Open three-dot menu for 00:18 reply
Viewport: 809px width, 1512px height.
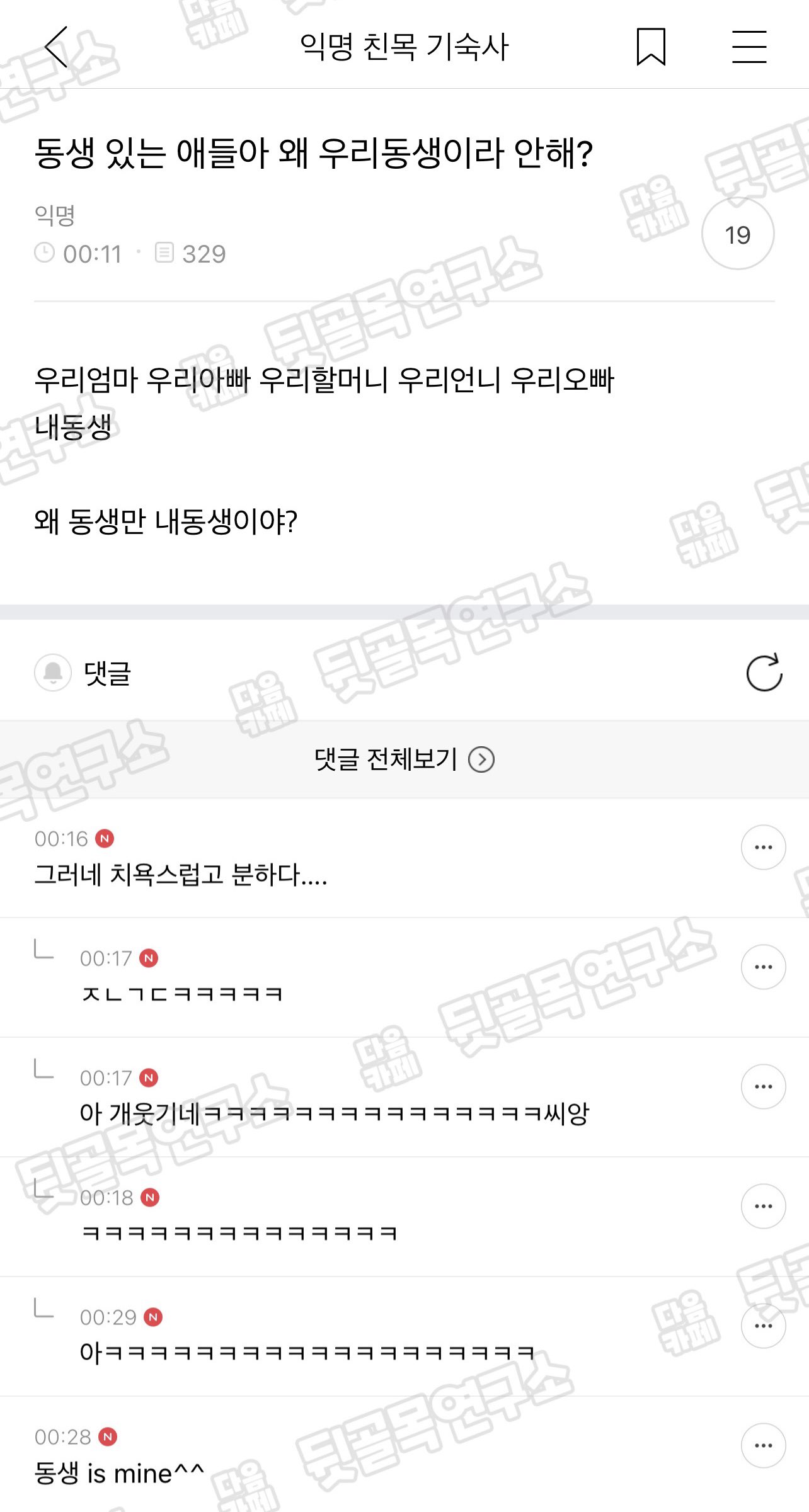[x=763, y=1206]
